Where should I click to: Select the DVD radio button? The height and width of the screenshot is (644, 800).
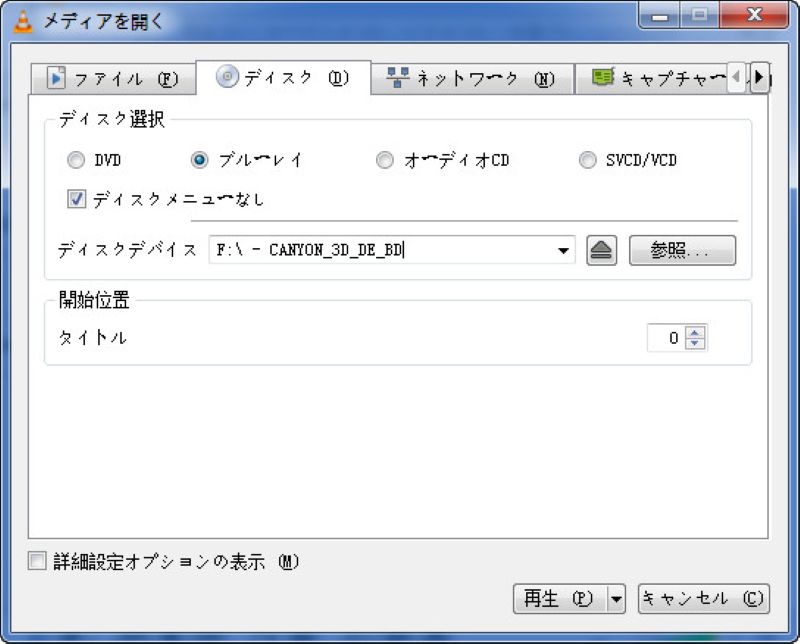pos(75,160)
